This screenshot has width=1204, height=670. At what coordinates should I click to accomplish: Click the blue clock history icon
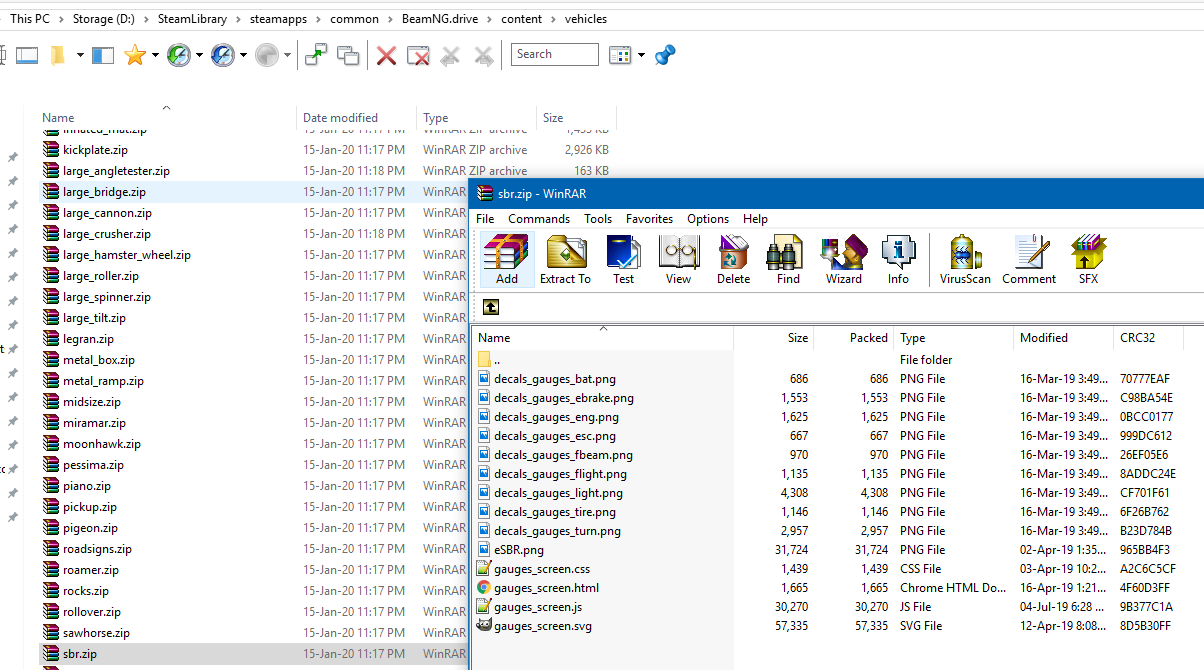pyautogui.click(x=222, y=55)
